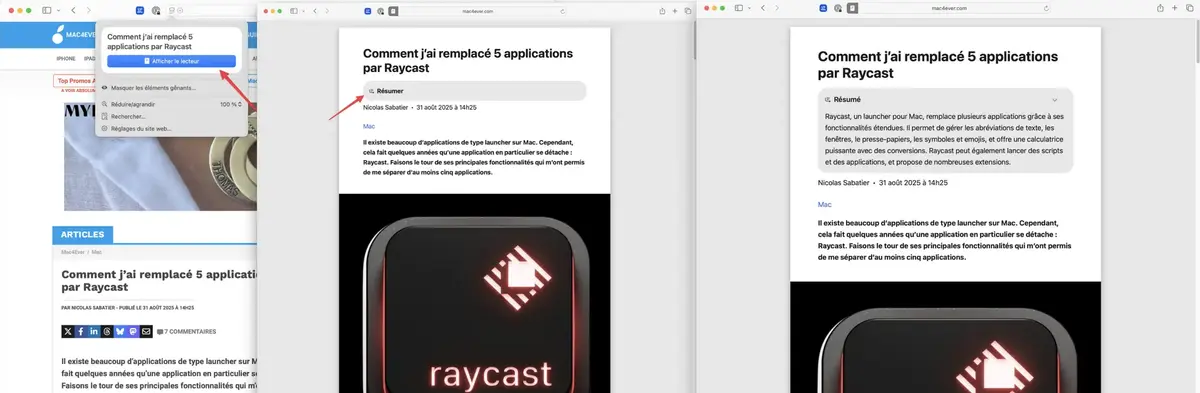
Task: Open new tab in the right window
Action: (x=1174, y=8)
